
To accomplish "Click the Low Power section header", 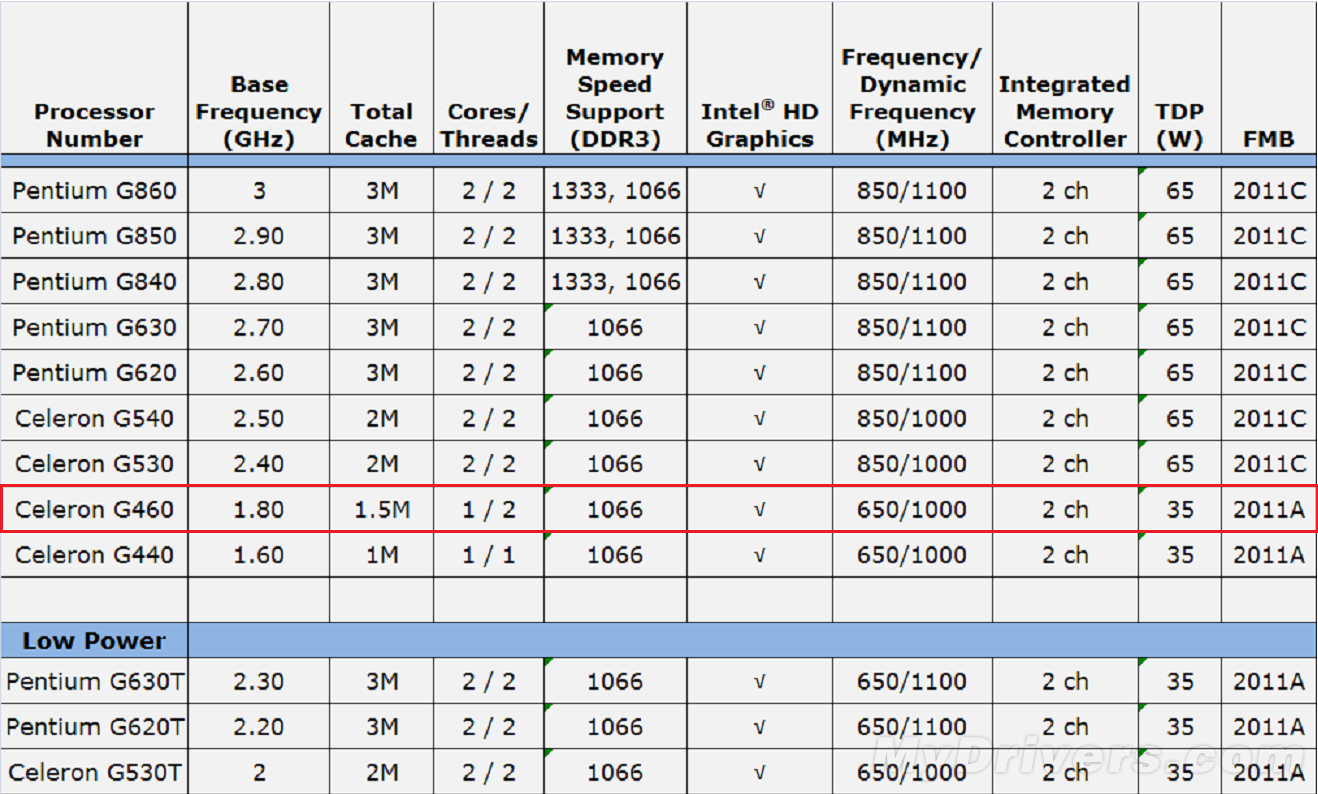I will (94, 641).
